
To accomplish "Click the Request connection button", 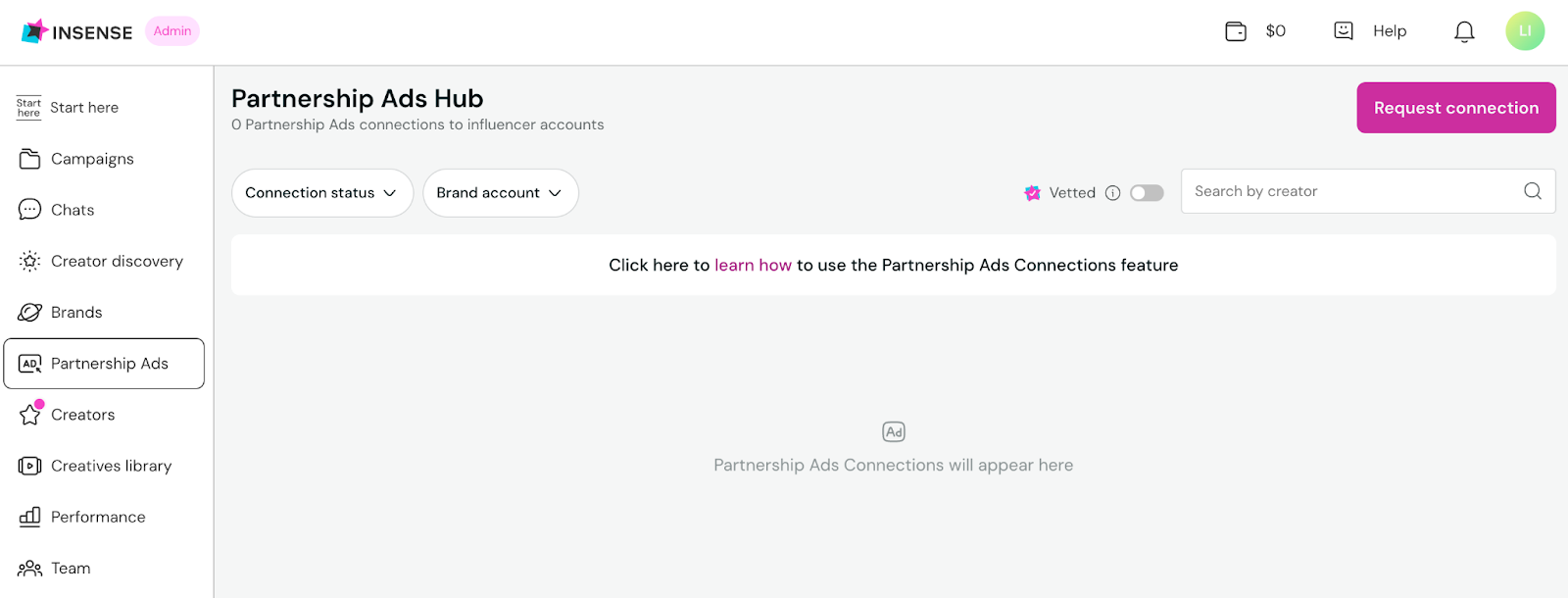I will click(x=1455, y=108).
